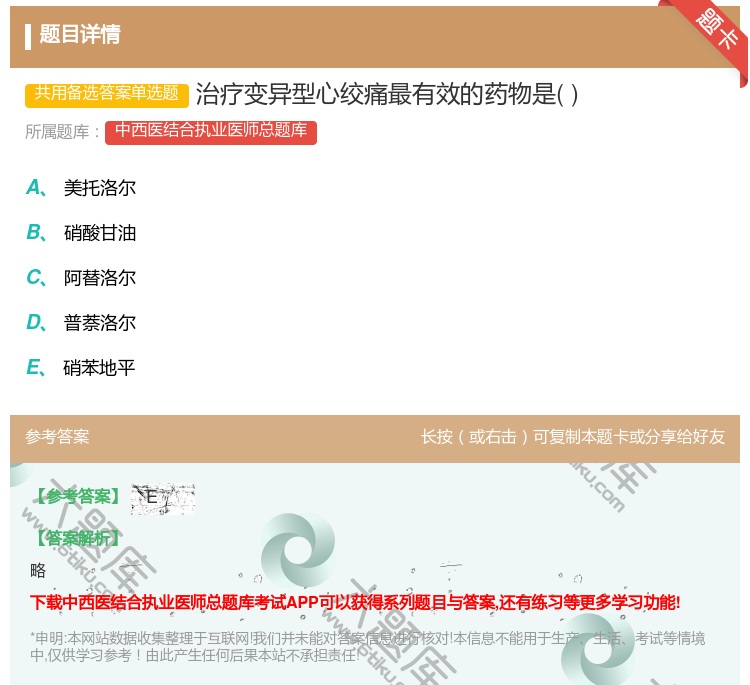Select option D 普萘洛尔
750x685 pixels.
pos(81,323)
